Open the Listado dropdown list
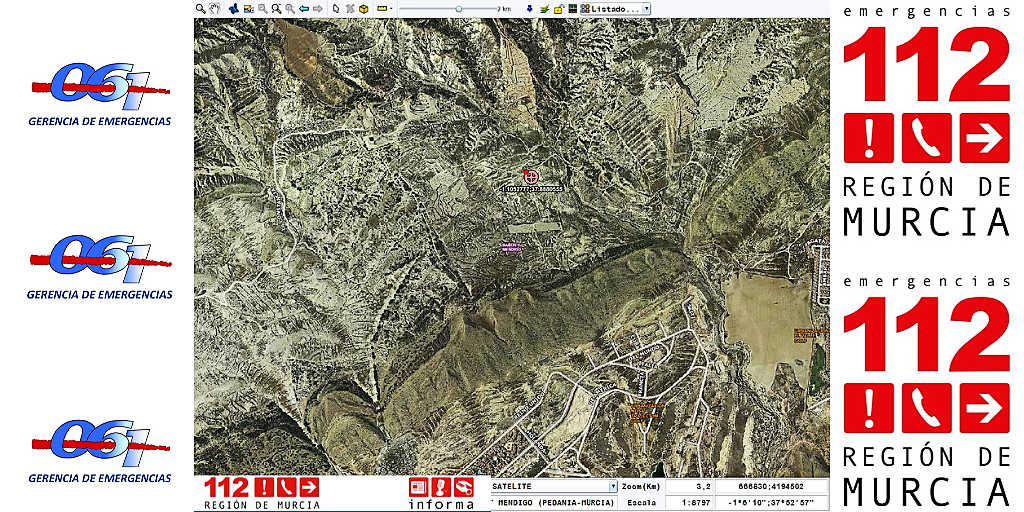 click(615, 8)
